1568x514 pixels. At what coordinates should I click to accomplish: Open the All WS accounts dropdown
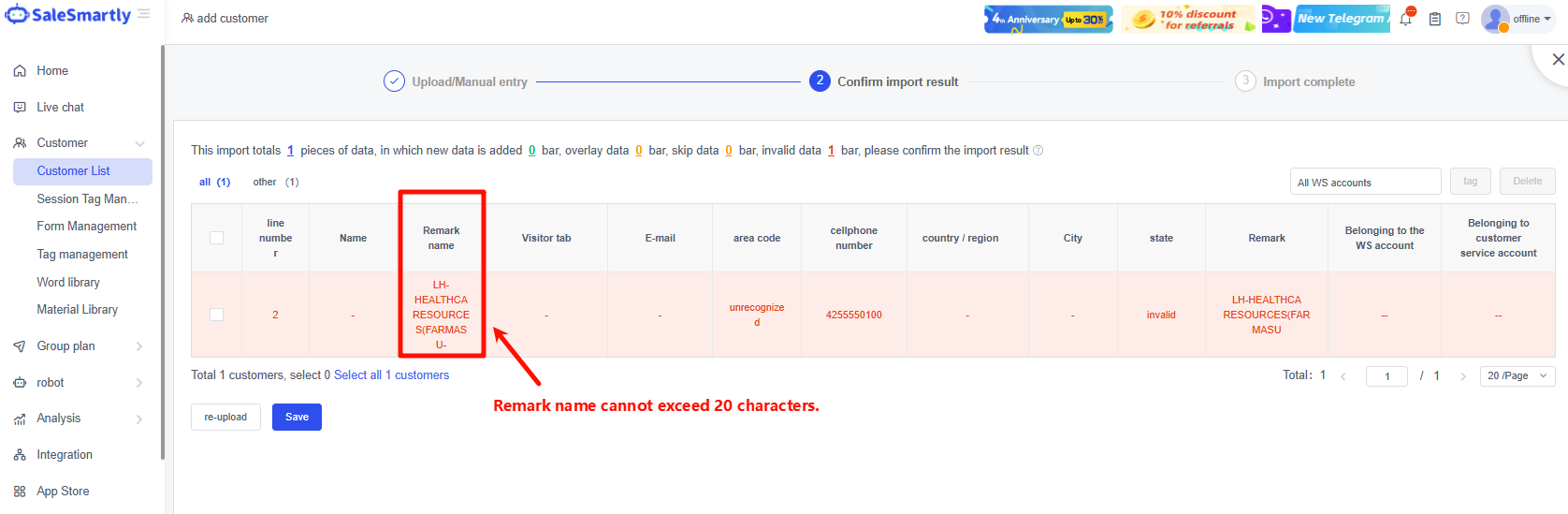pyautogui.click(x=1364, y=182)
